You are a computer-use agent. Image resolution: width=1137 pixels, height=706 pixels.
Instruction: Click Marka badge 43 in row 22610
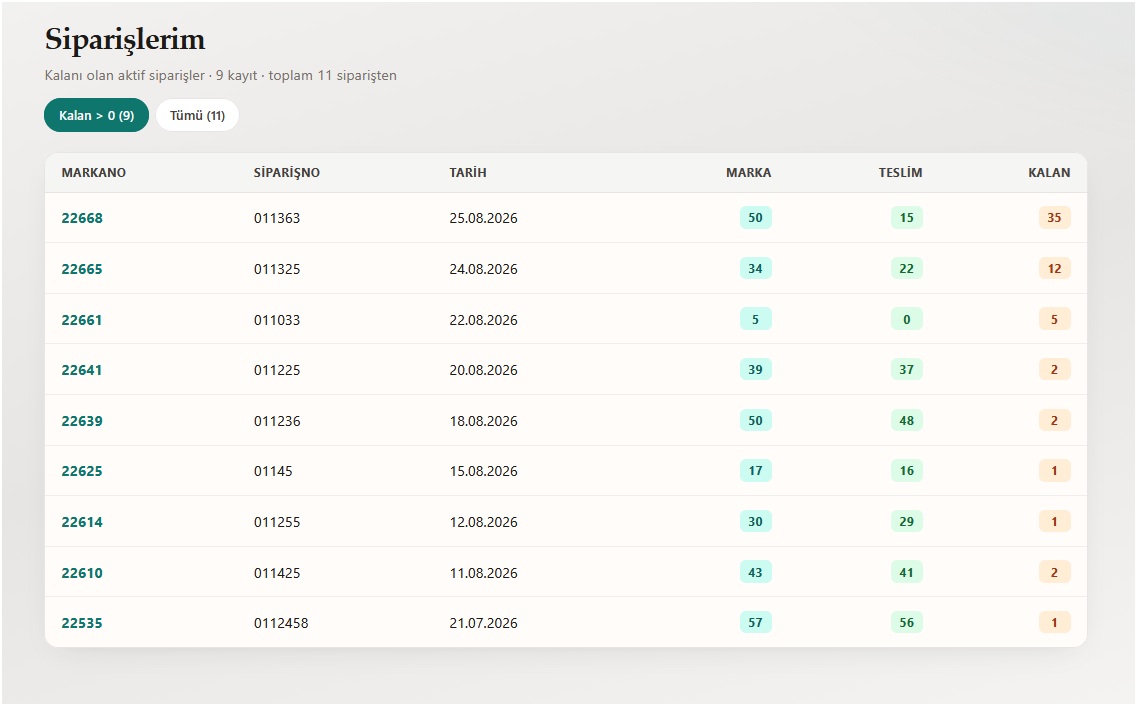pyautogui.click(x=756, y=572)
